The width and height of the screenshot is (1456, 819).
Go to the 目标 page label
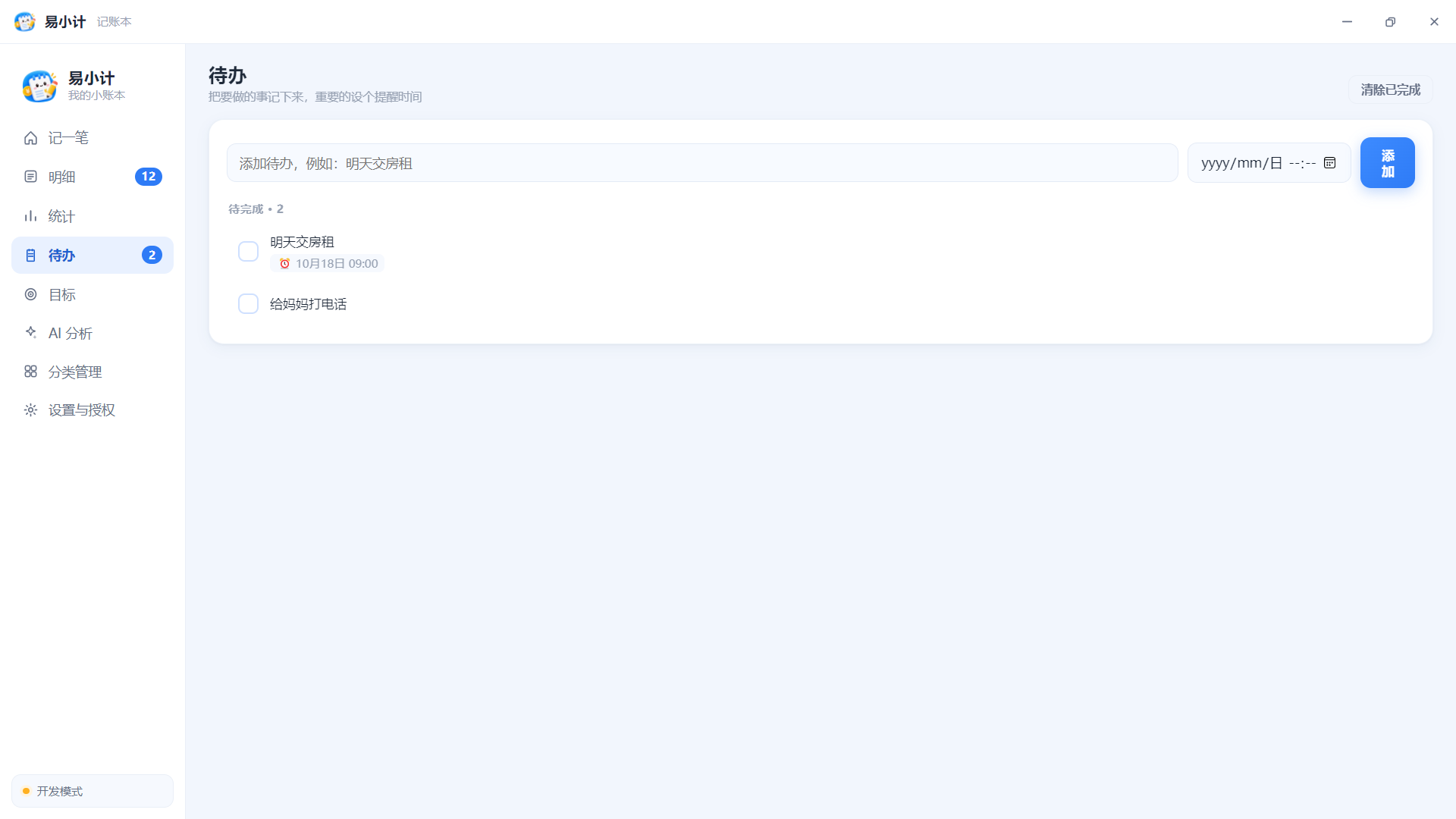click(62, 294)
